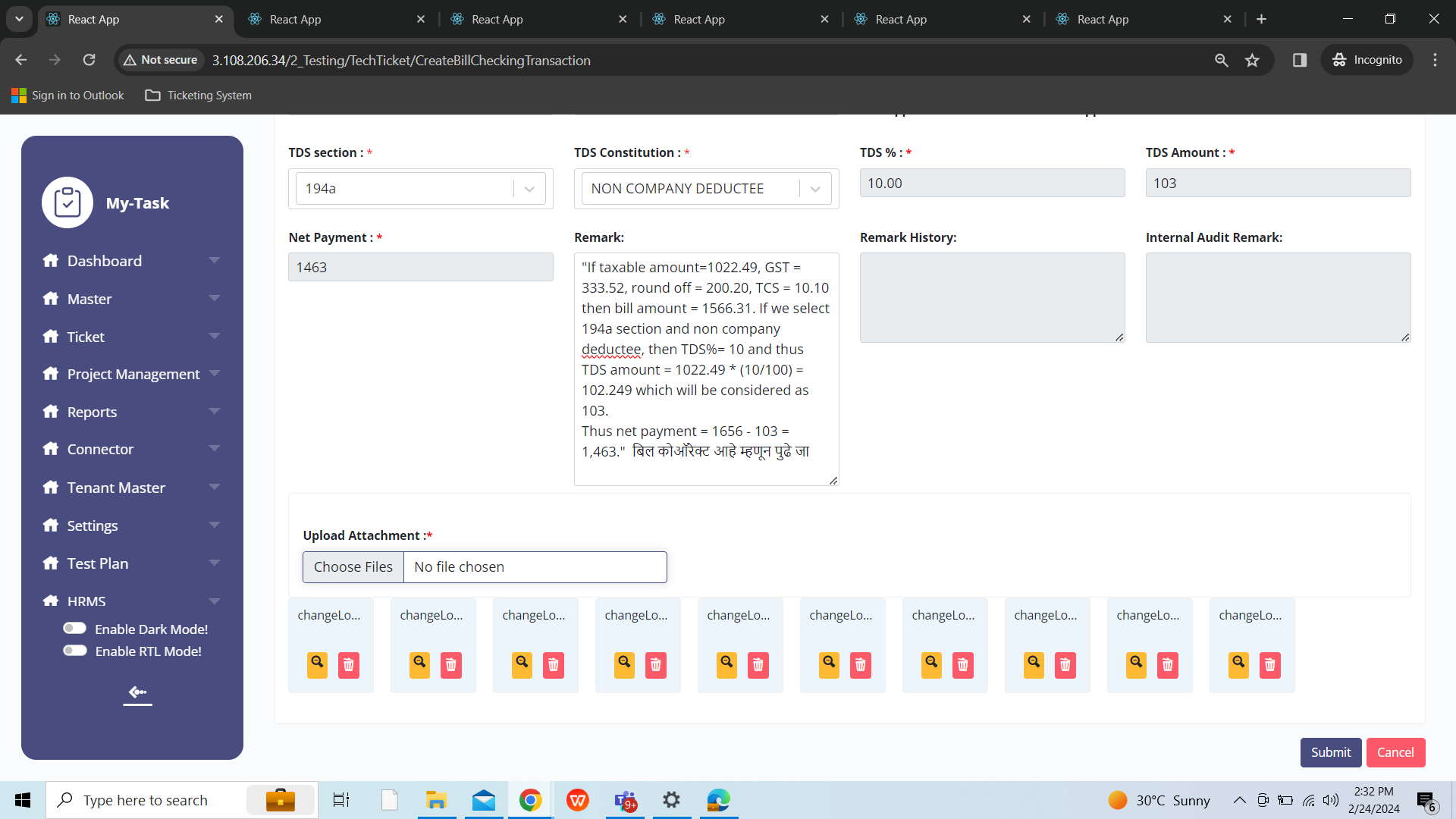This screenshot has height=819, width=1456.
Task: Open the browser zoom magnifier icon
Action: pyautogui.click(x=1221, y=60)
